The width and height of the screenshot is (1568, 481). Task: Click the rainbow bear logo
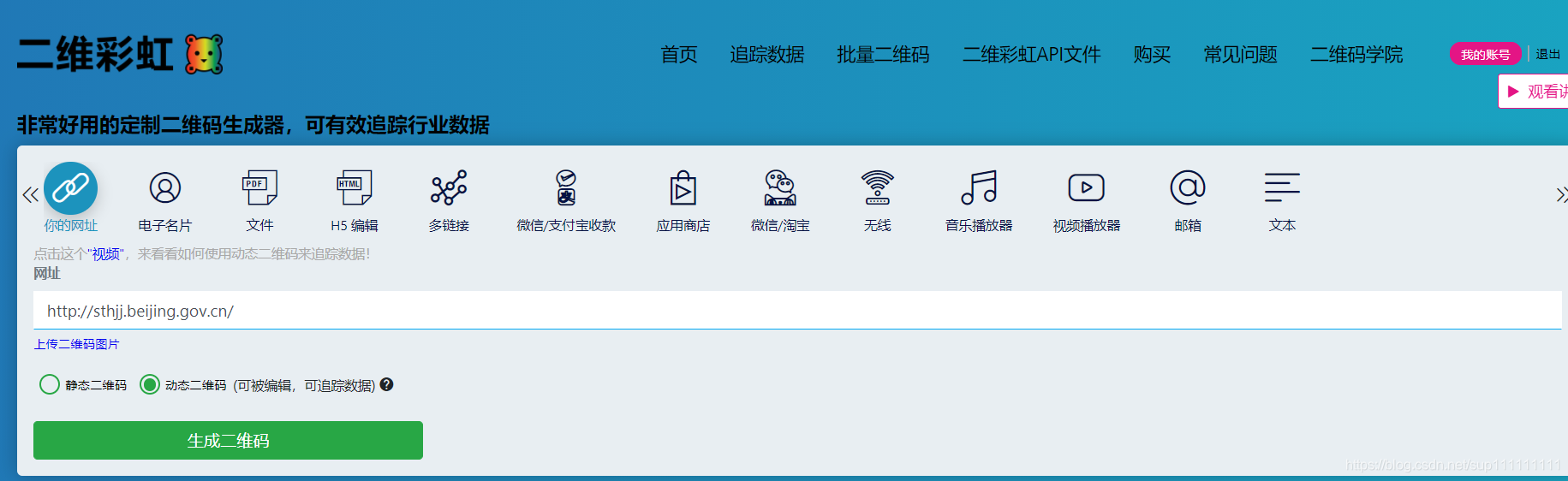[205, 55]
